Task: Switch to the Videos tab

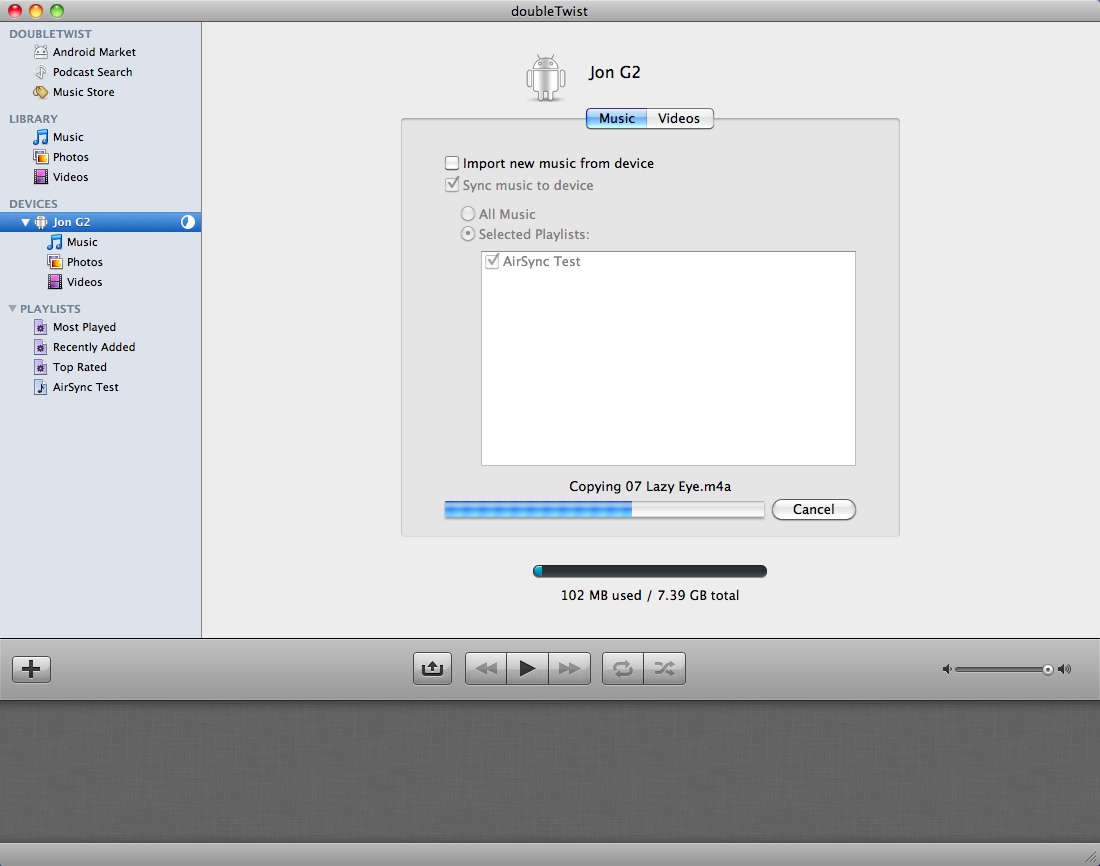Action: 679,118
